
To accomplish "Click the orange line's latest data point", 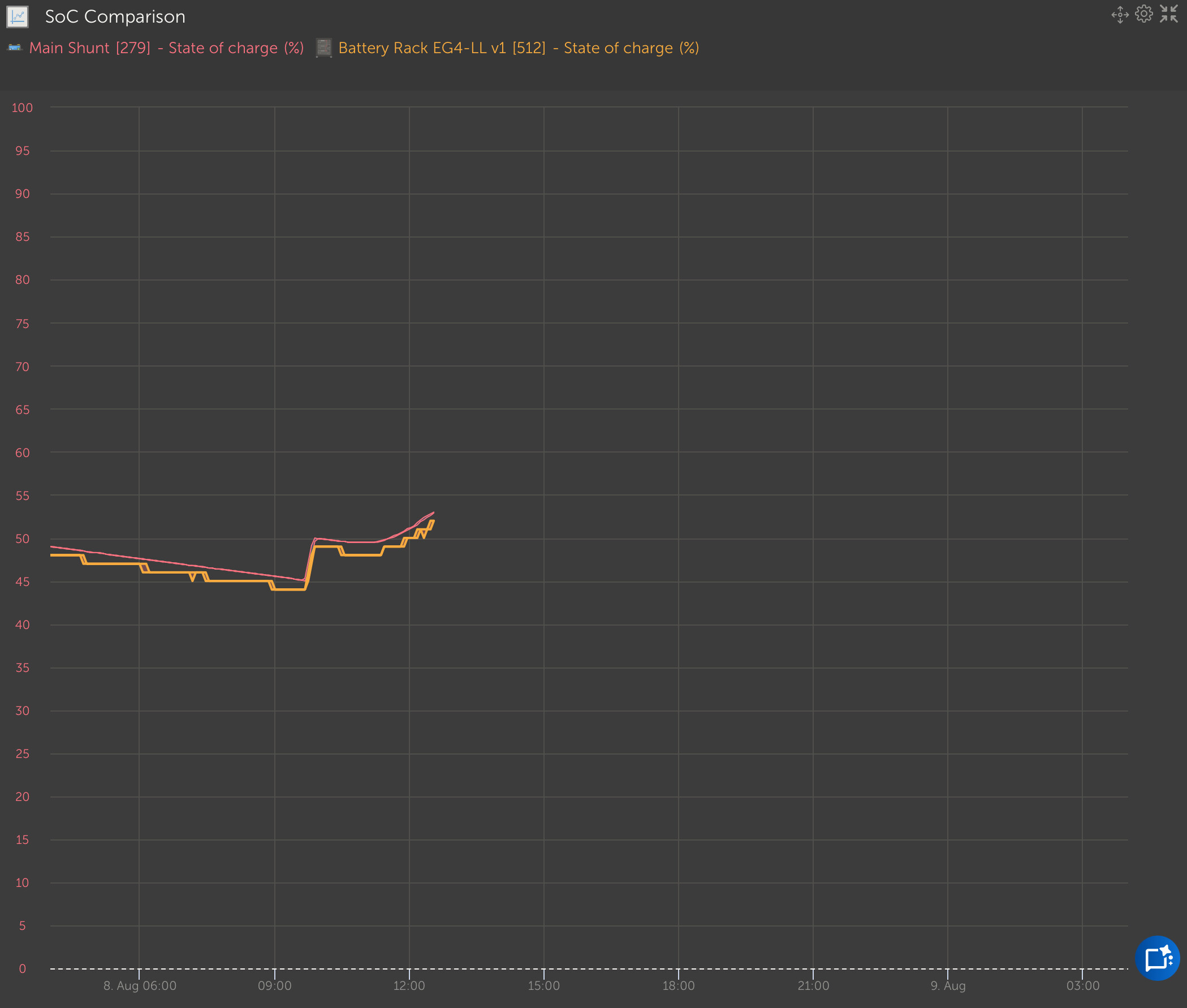I will tap(433, 521).
